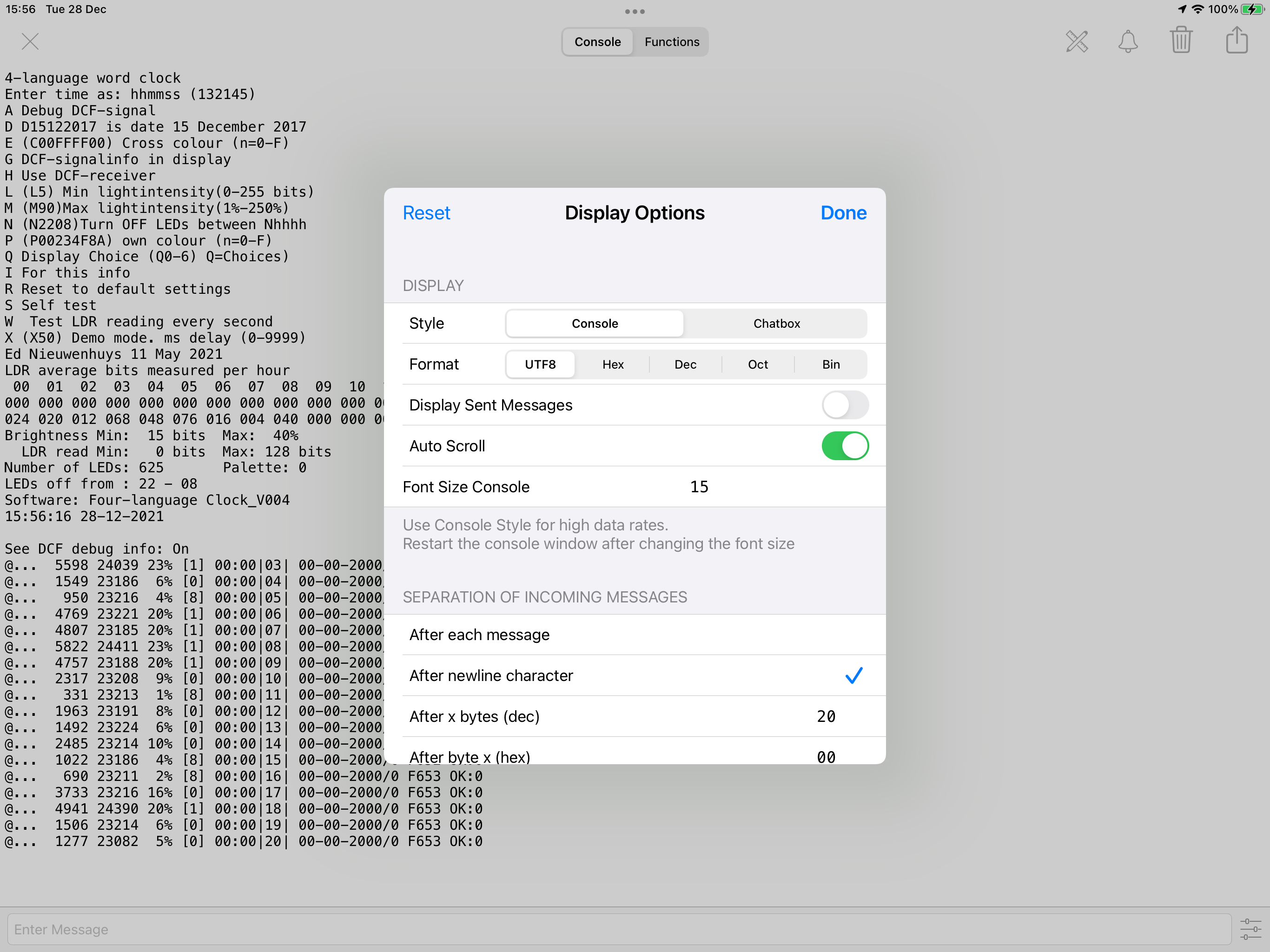Screen dimensions: 1270x952
Task: Disable the Auto Scroll switch
Action: coord(845,446)
